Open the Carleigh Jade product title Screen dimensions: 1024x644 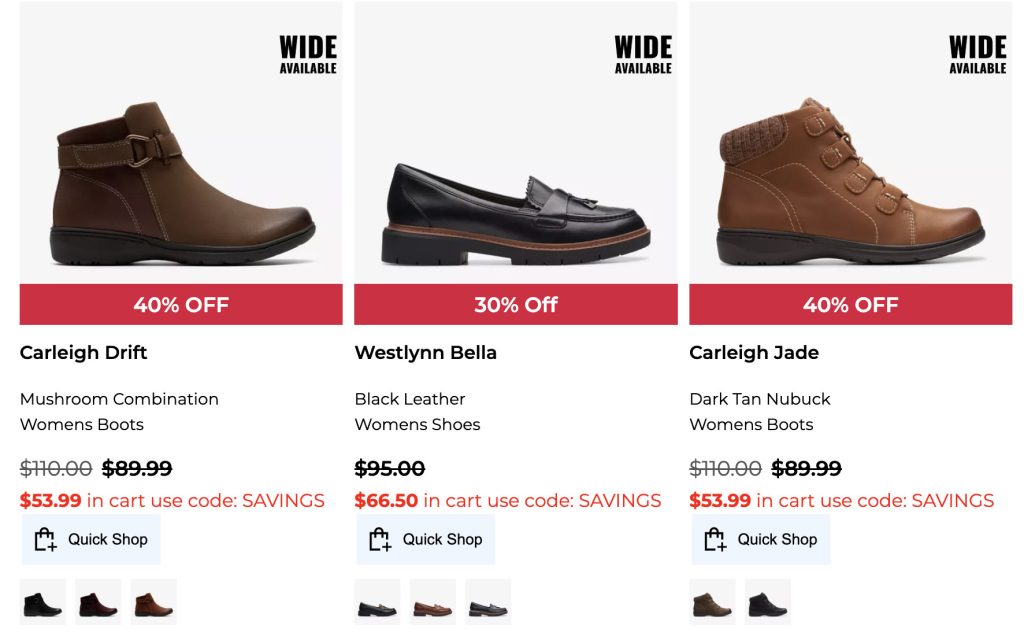coord(754,353)
